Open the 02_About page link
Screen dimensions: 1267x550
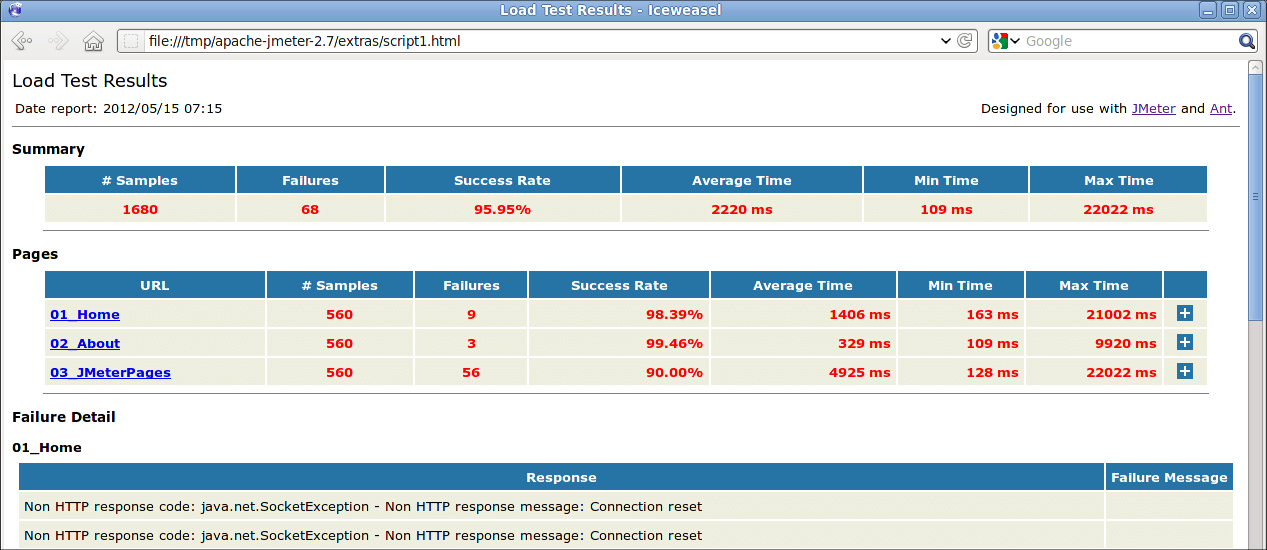point(85,344)
